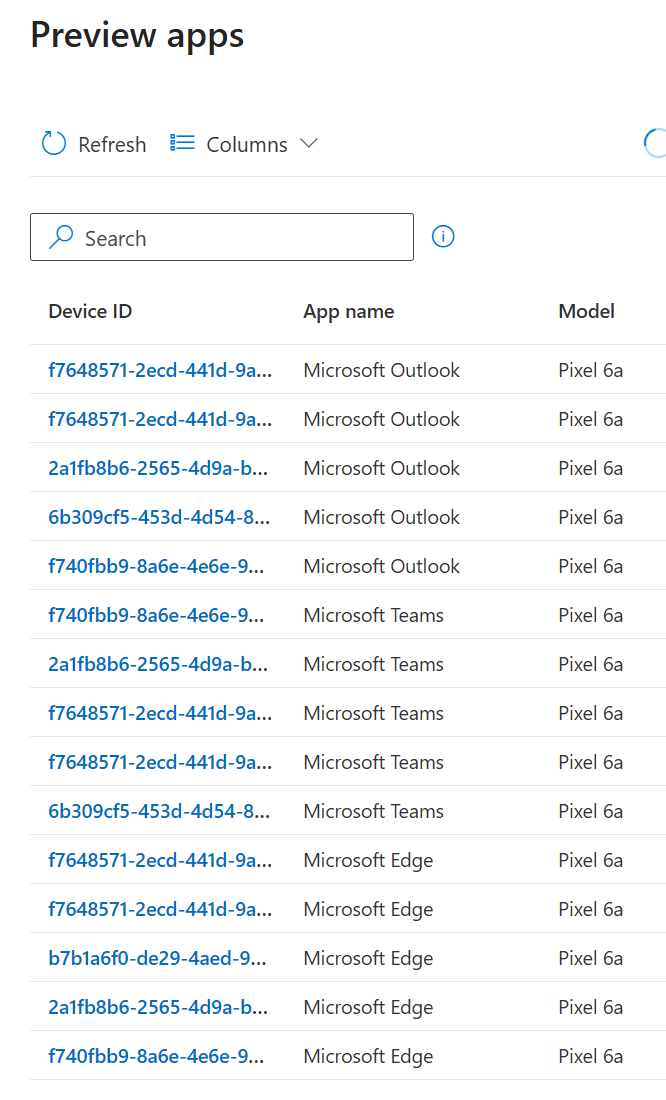Open first f7648571 device link for Outlook
This screenshot has height=1100, width=666.
160,370
